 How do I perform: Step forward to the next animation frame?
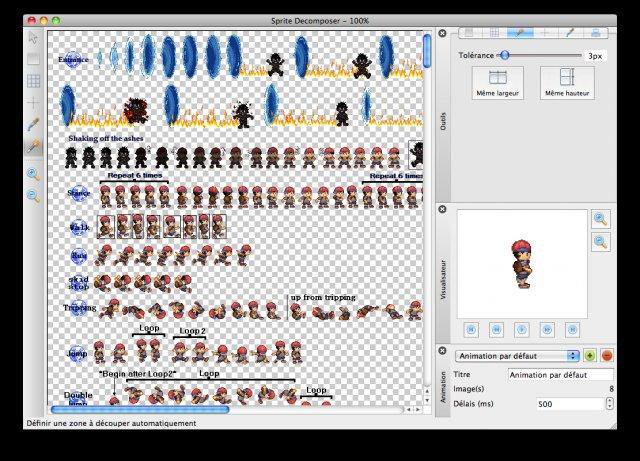coord(547,330)
